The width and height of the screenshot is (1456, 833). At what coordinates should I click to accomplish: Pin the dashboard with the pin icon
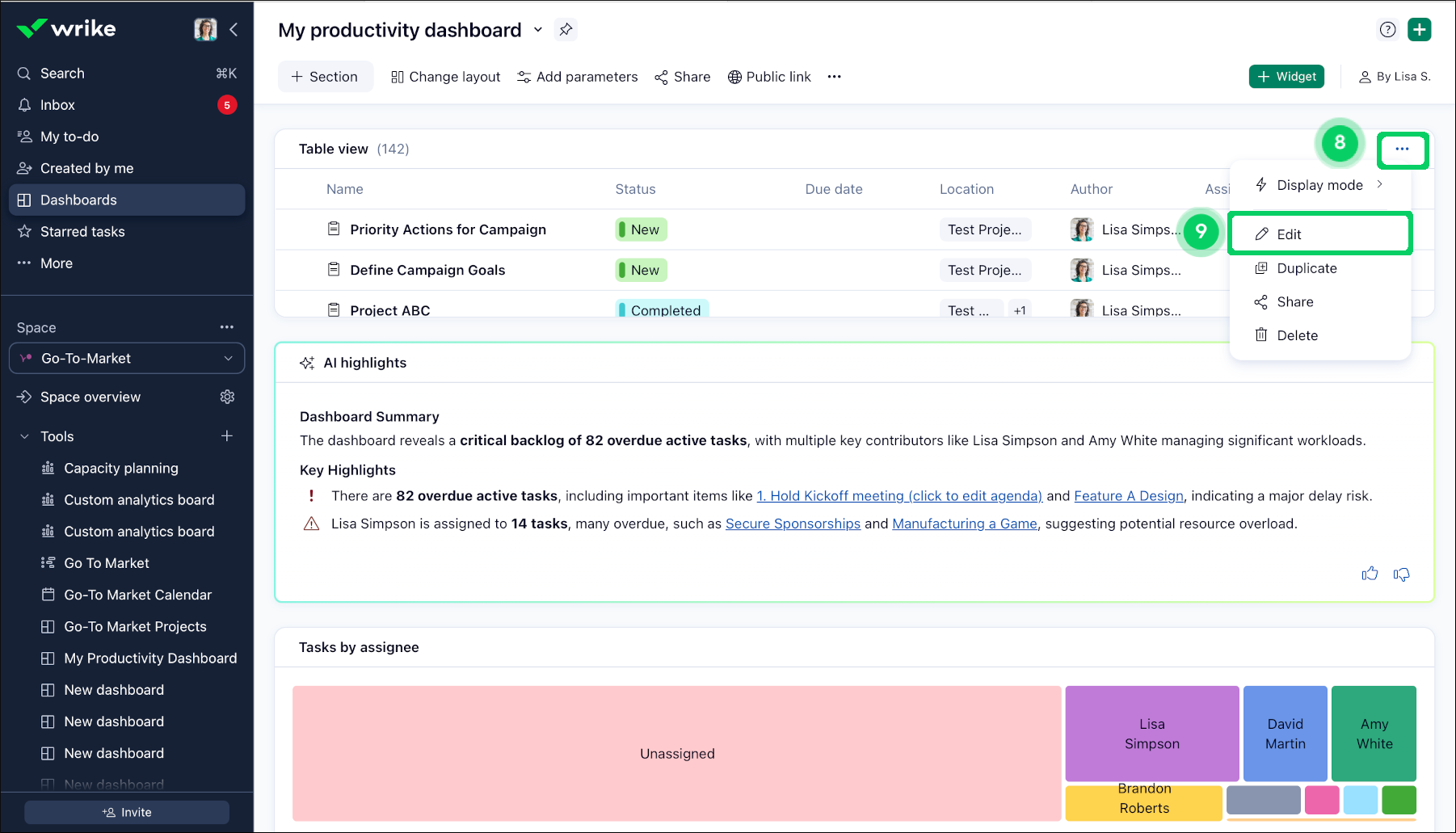(566, 30)
